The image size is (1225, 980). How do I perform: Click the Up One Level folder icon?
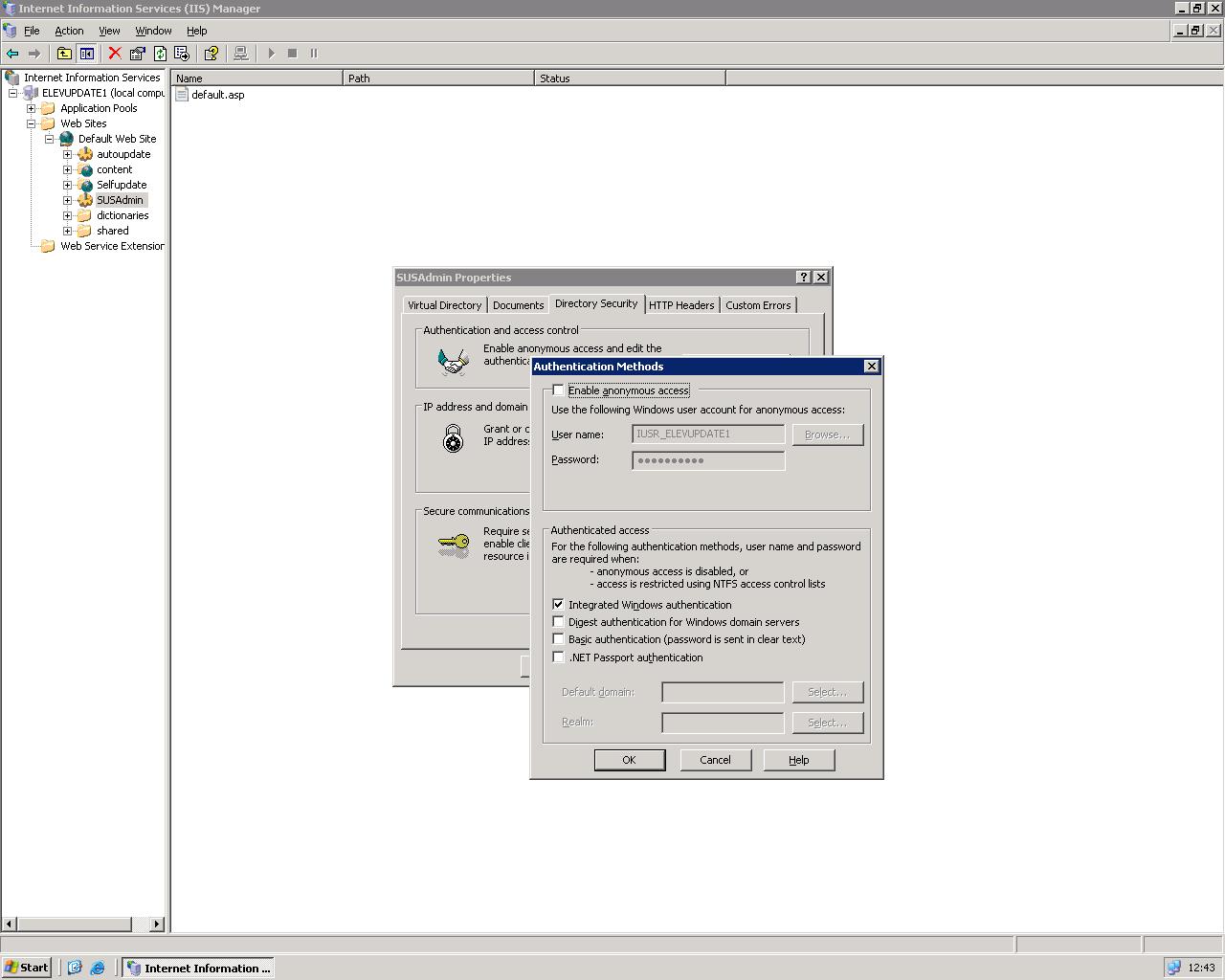pyautogui.click(x=64, y=54)
